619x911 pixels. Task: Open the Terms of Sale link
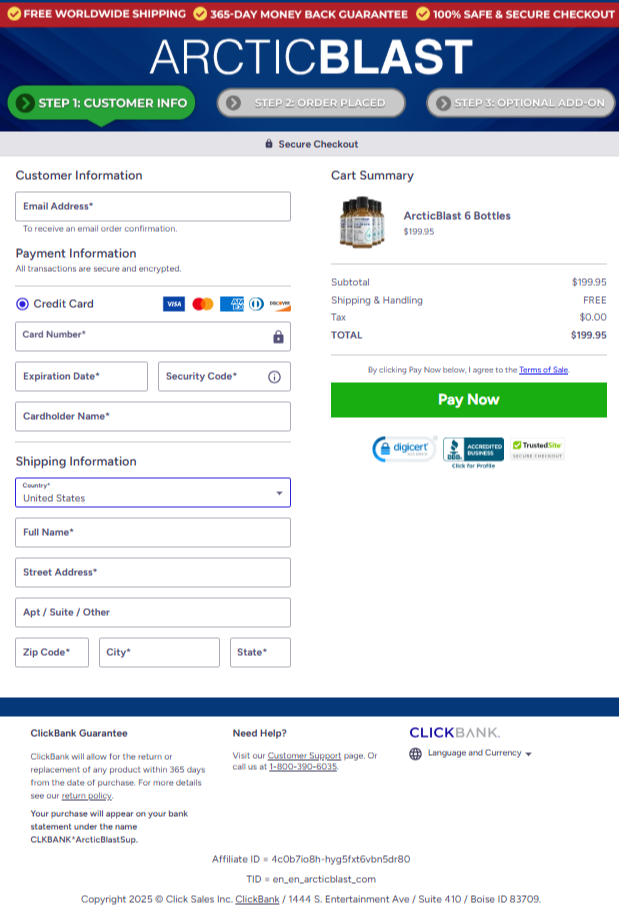coord(543,370)
